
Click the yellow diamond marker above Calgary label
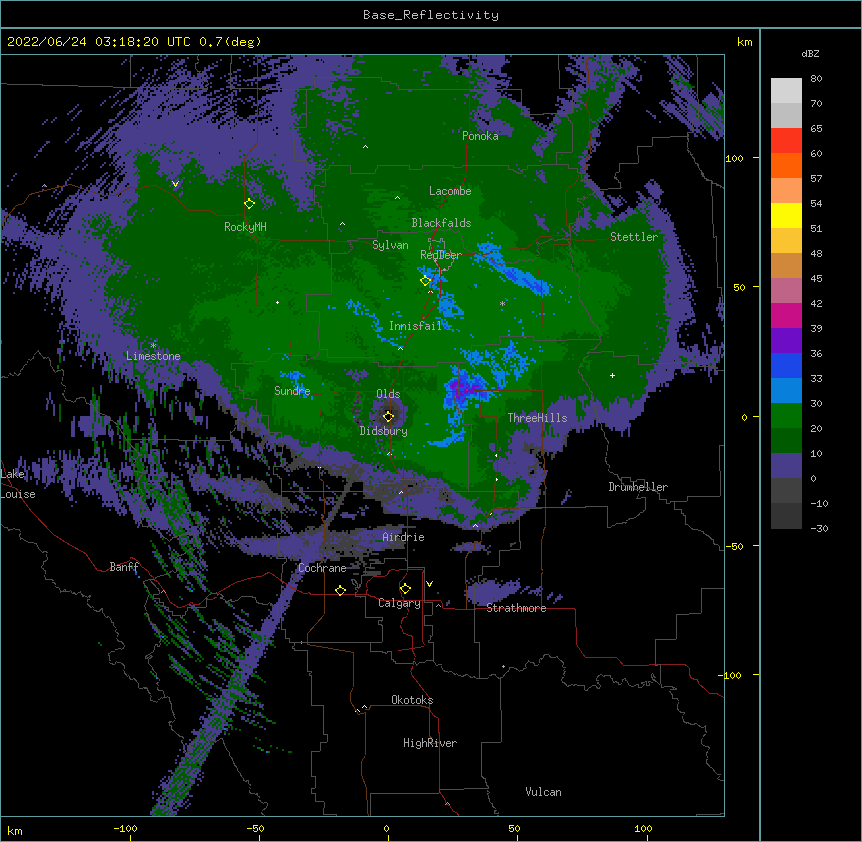[405, 589]
